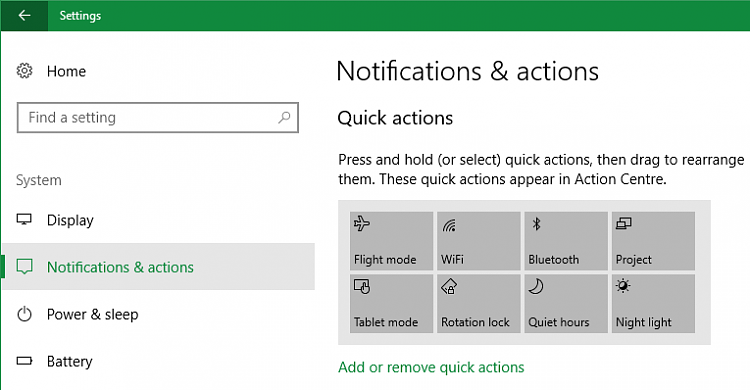Select the Project quick action tile
This screenshot has height=390, width=750.
(653, 241)
